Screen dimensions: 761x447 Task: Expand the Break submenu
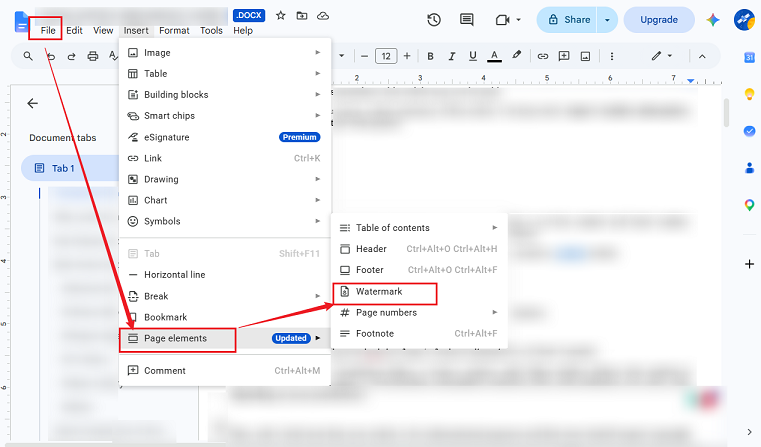tap(225, 296)
